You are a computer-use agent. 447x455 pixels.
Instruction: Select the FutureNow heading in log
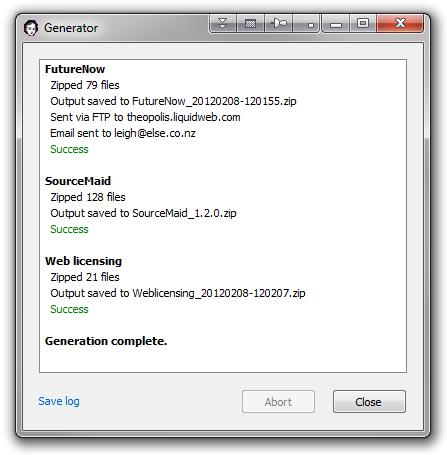click(75, 69)
